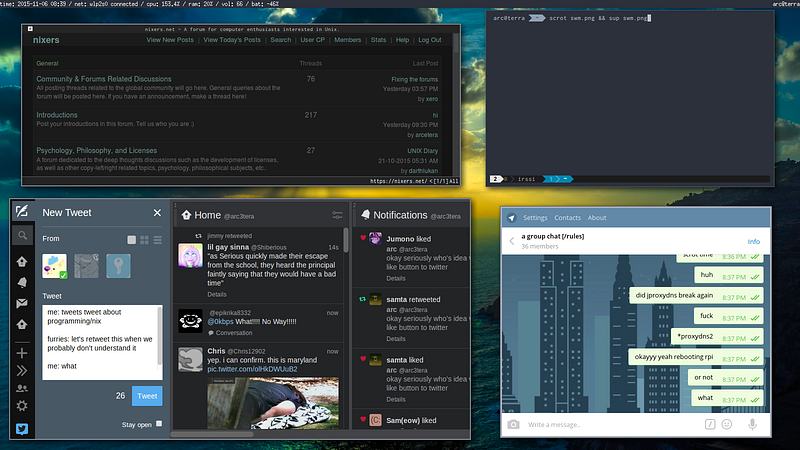Open Home column from TweetDeck sidebar
This screenshot has width=800, height=450.
tap(22, 261)
